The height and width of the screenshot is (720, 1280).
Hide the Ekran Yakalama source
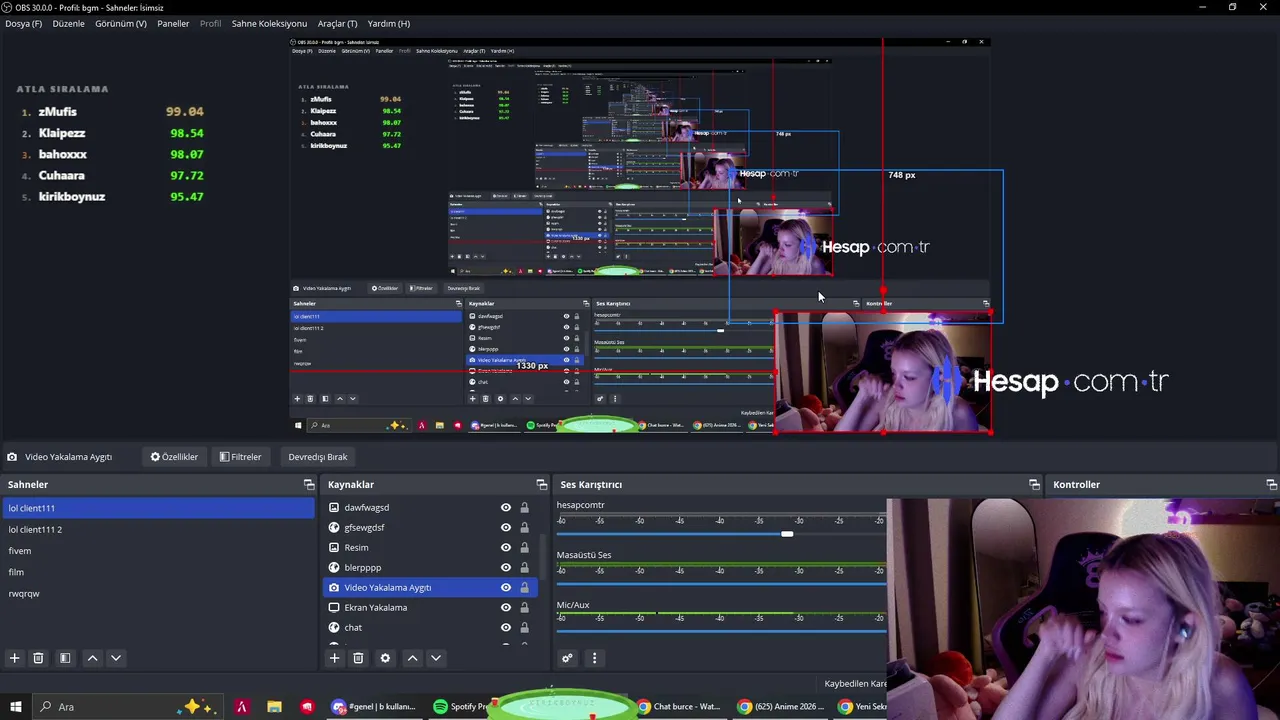tap(506, 607)
